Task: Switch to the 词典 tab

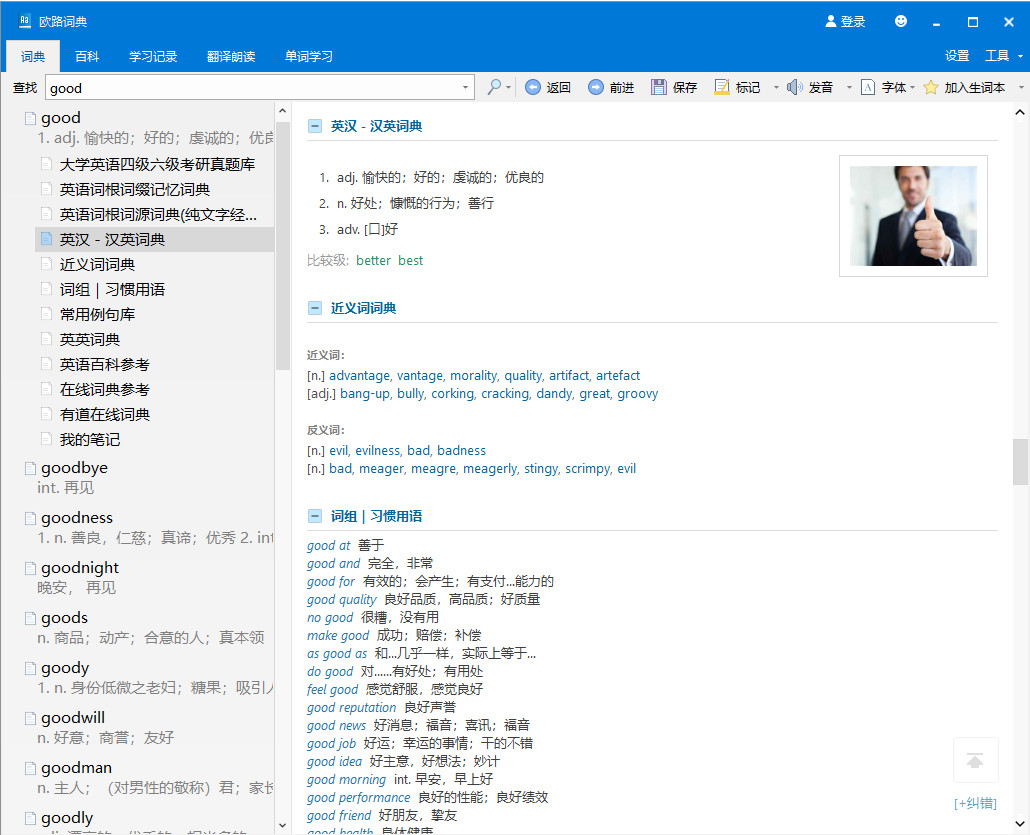Action: [33, 56]
